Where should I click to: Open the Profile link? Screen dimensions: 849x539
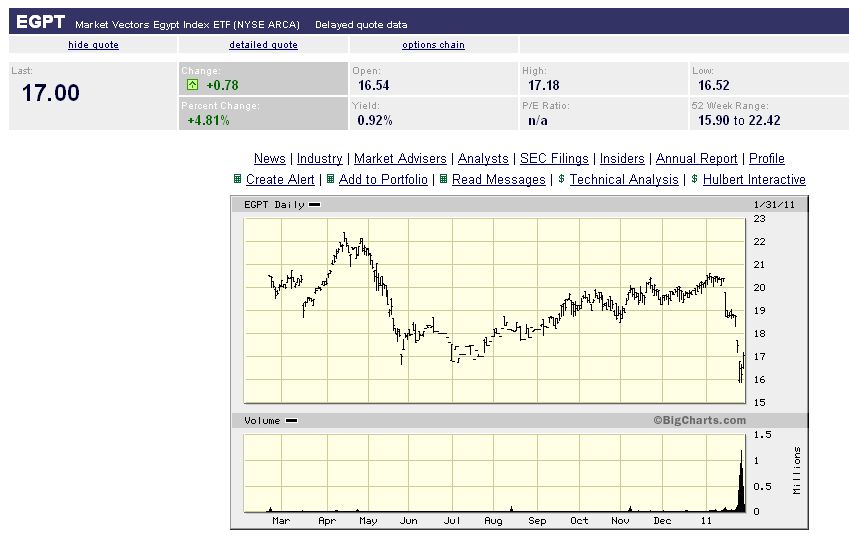(767, 159)
